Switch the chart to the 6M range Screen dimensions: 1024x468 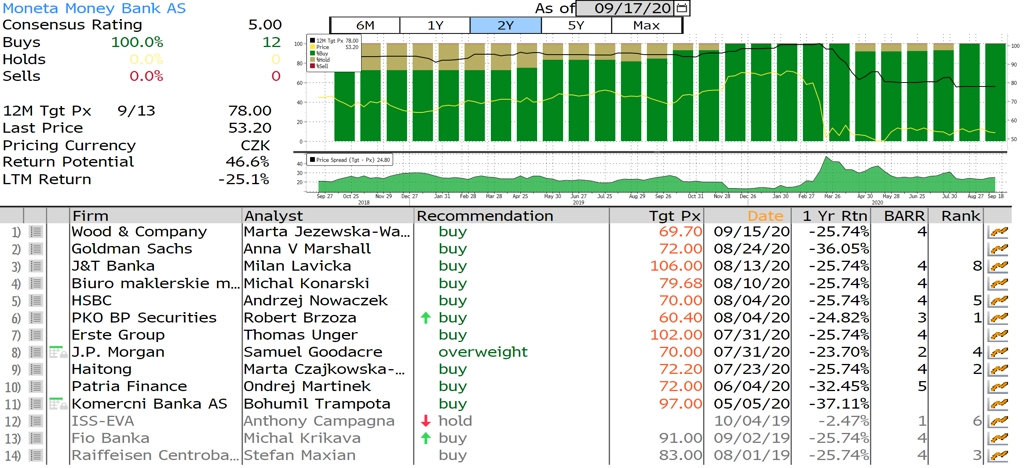[365, 25]
